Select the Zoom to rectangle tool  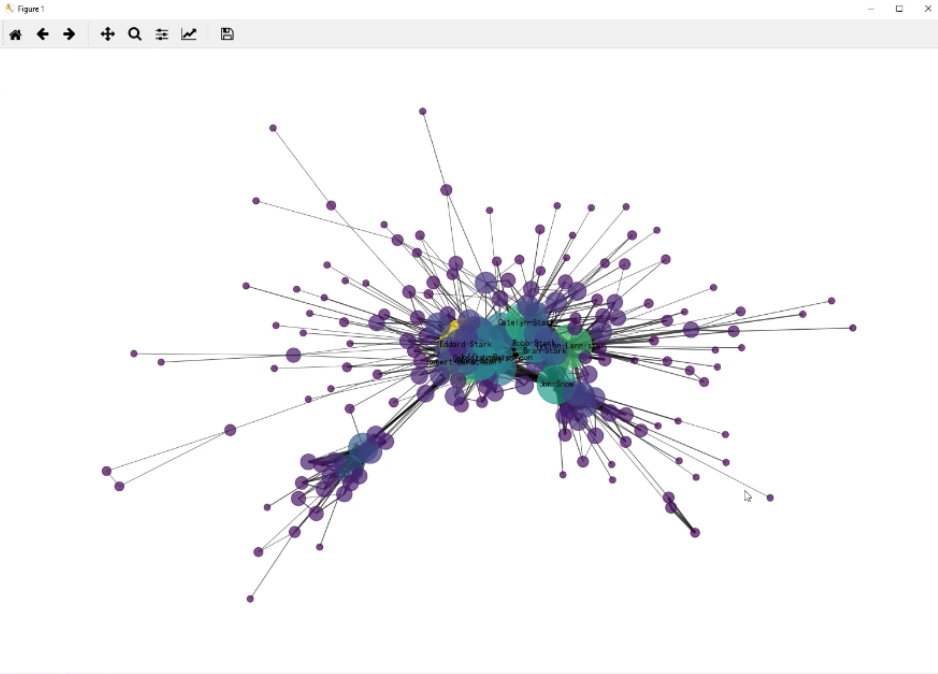point(135,34)
